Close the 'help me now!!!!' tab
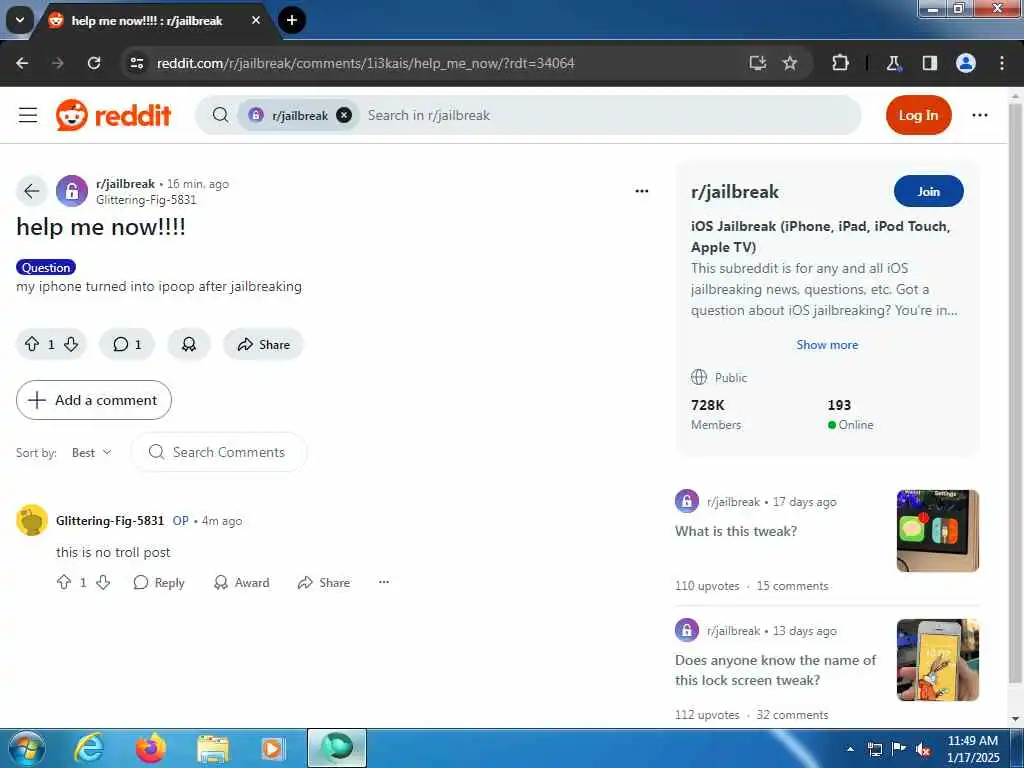The height and width of the screenshot is (768, 1024). click(x=256, y=20)
